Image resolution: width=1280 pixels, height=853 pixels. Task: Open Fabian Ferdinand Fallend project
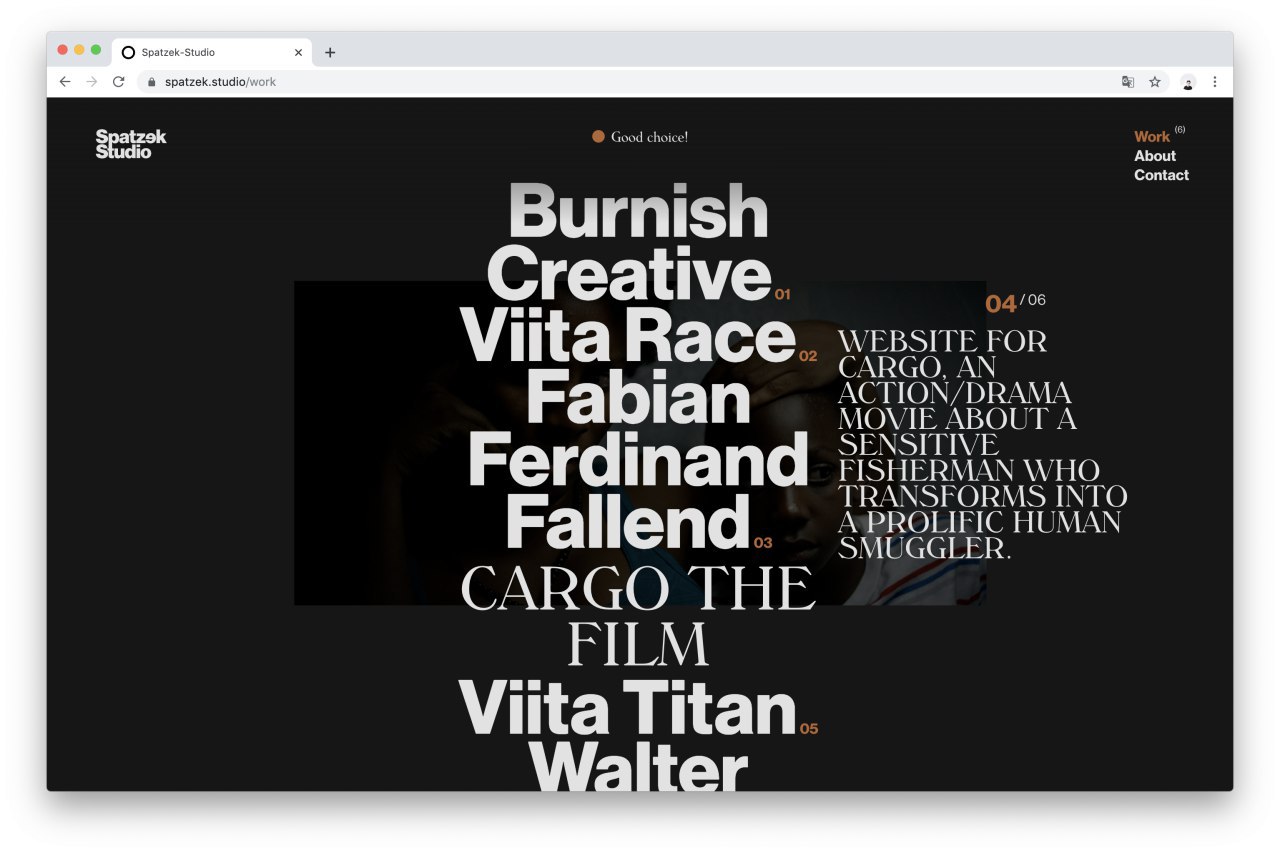637,459
